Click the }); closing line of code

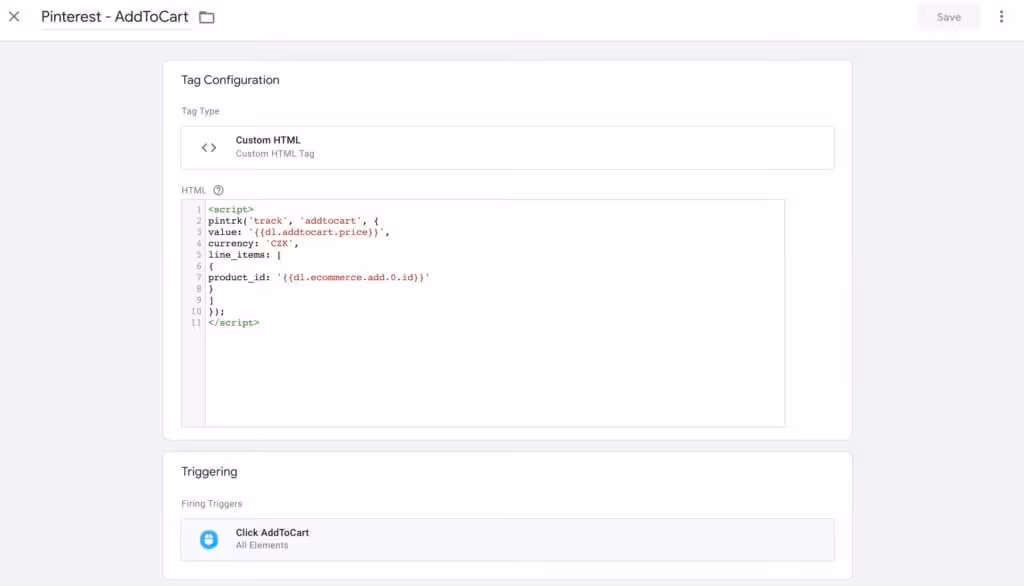pyautogui.click(x=216, y=312)
